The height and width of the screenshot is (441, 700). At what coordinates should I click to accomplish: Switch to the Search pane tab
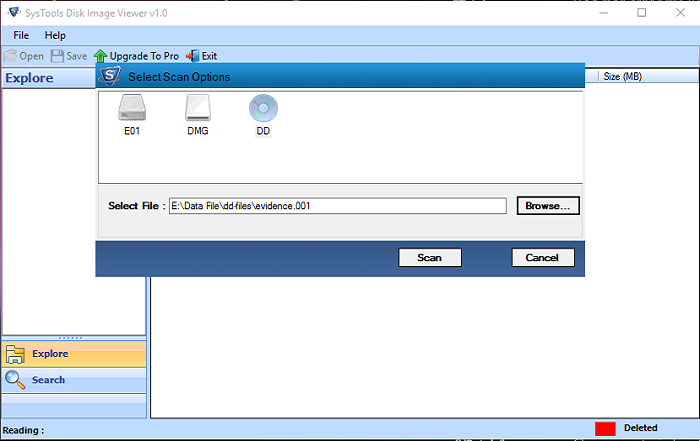tap(74, 380)
